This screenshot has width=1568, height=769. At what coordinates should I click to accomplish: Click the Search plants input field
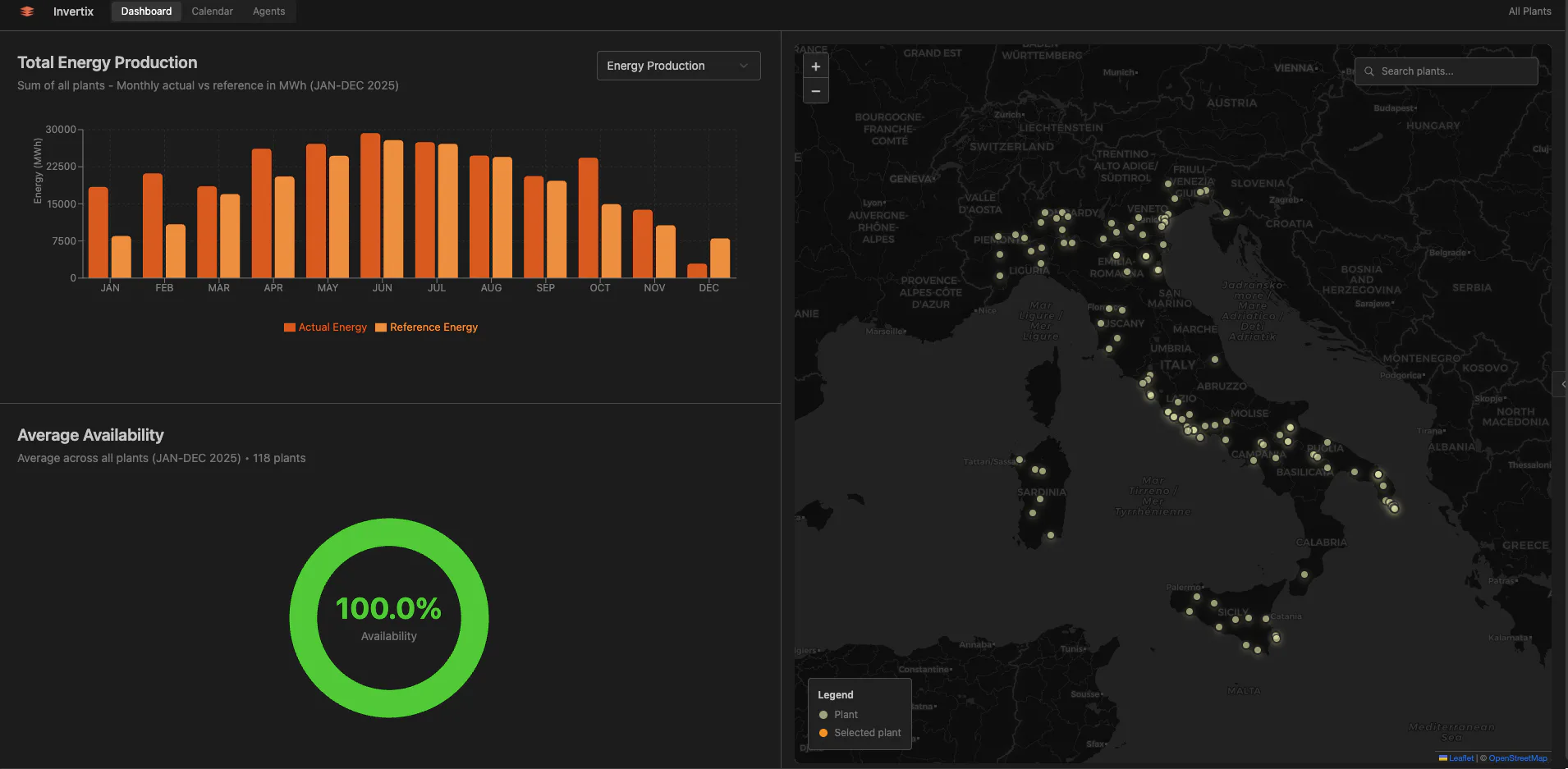[1446, 71]
